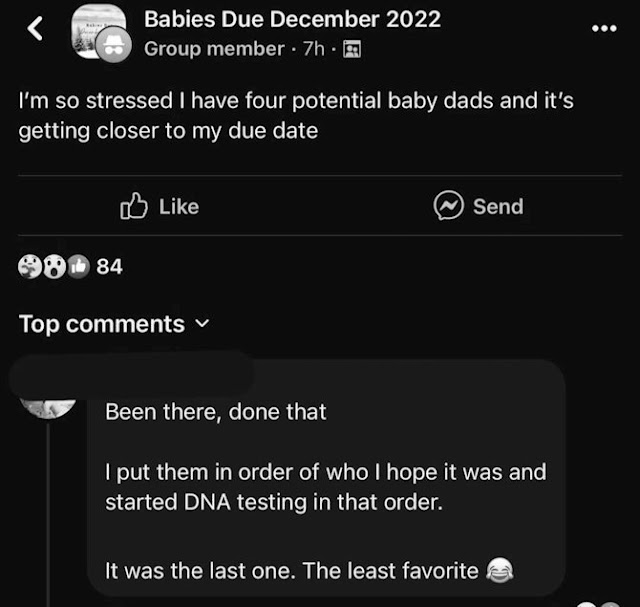
Task: Open the anonymous member avatar icon
Action: pos(113,45)
